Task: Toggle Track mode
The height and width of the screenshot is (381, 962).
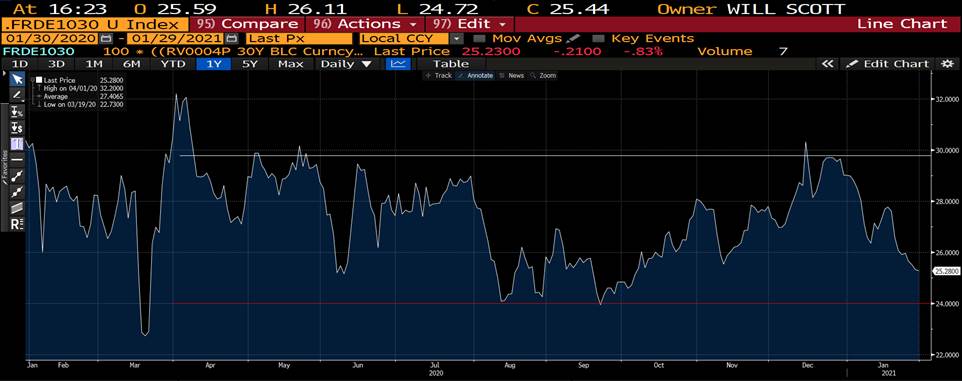Action: point(438,75)
